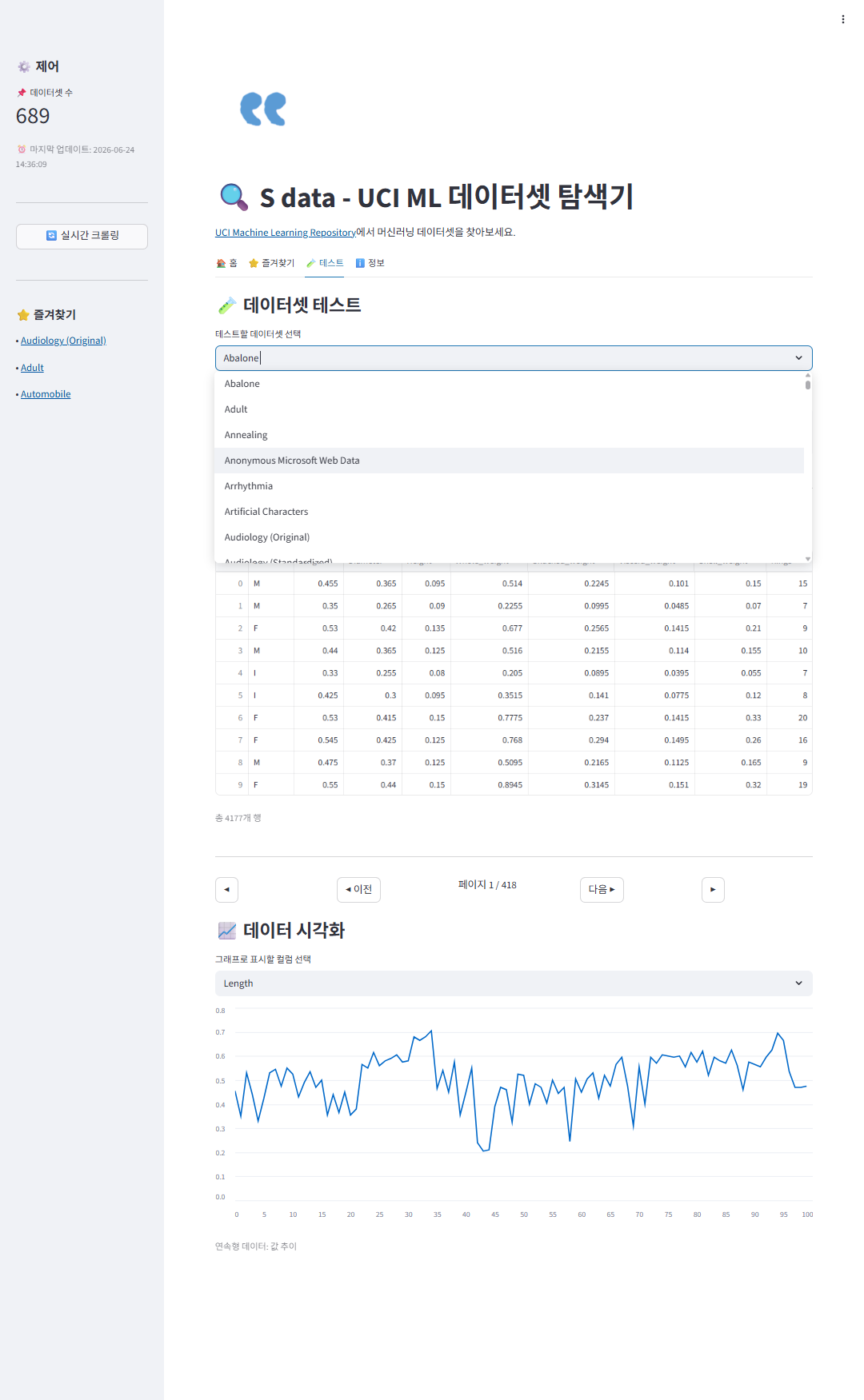
Task: Click the star icon beside 즐겨찾기 heading
Action: pos(23,315)
